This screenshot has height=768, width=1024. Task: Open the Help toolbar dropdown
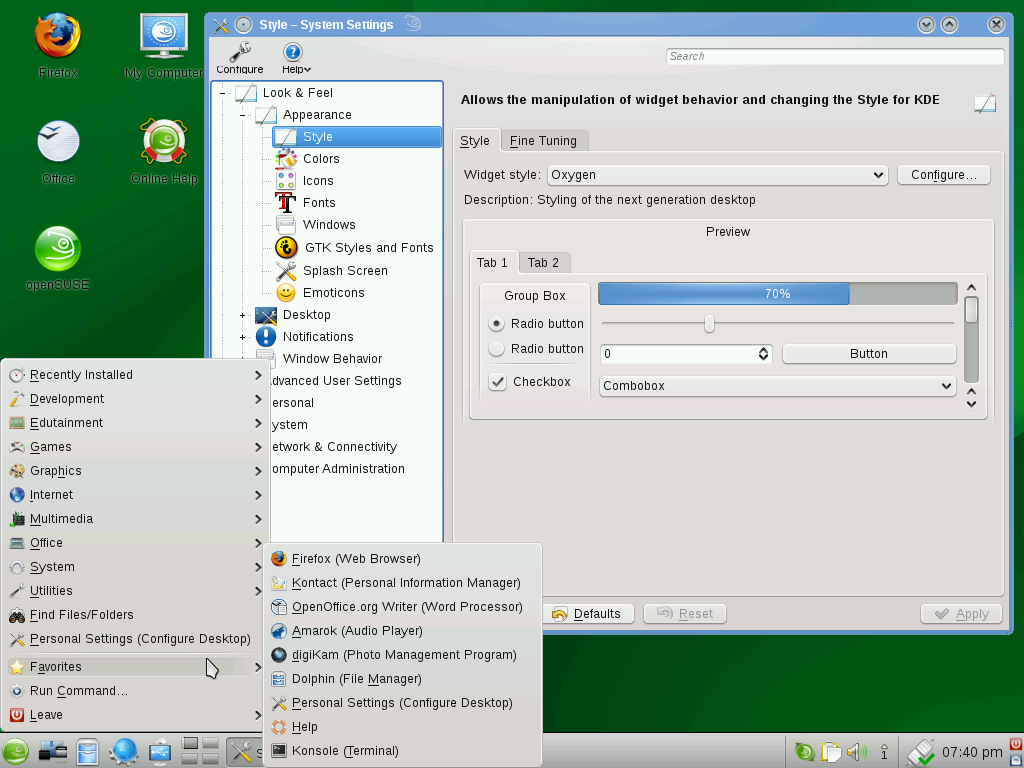(x=296, y=58)
